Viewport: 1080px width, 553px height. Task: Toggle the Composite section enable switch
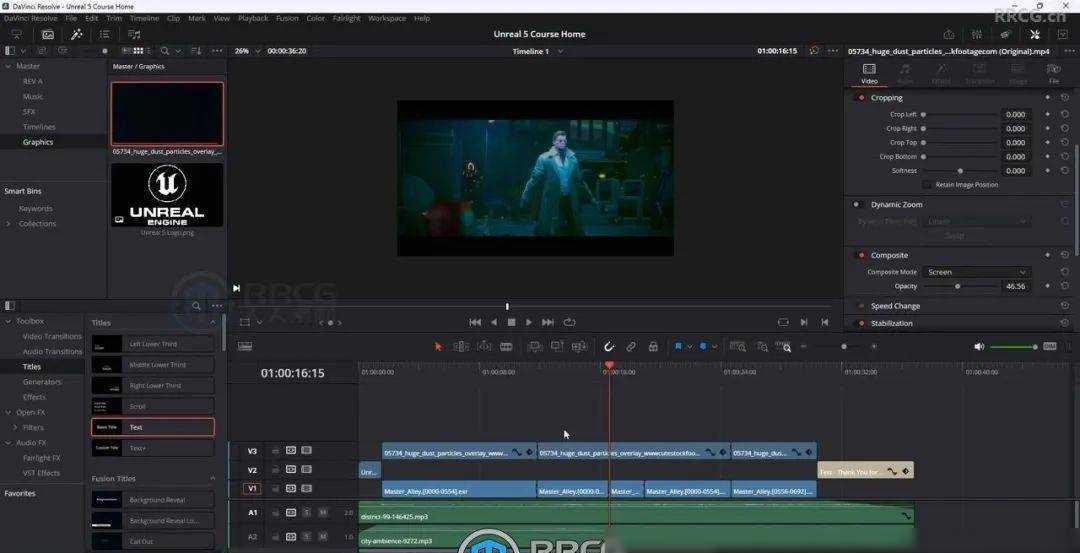(860, 255)
